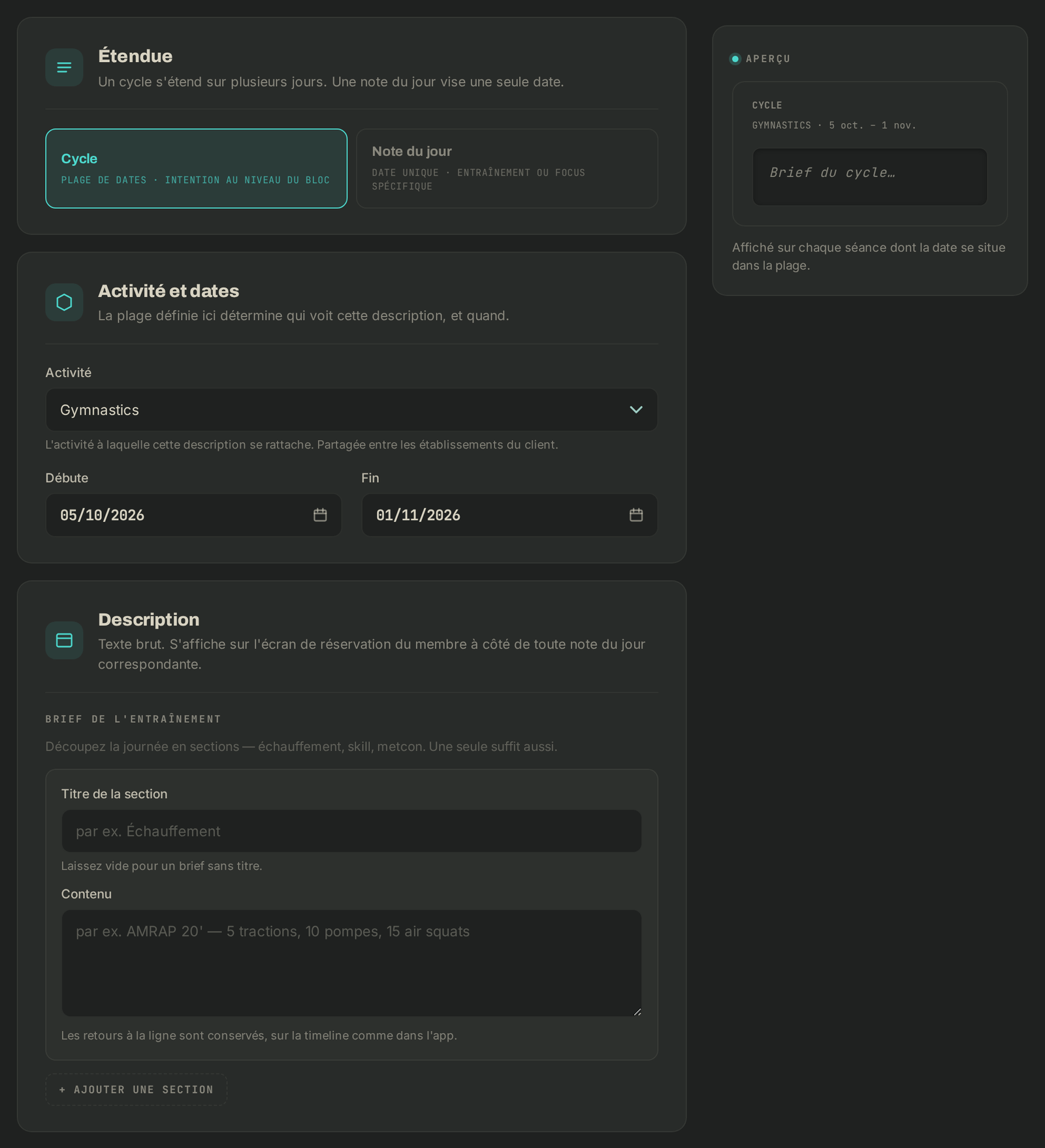Click the Description section card icon

[64, 641]
